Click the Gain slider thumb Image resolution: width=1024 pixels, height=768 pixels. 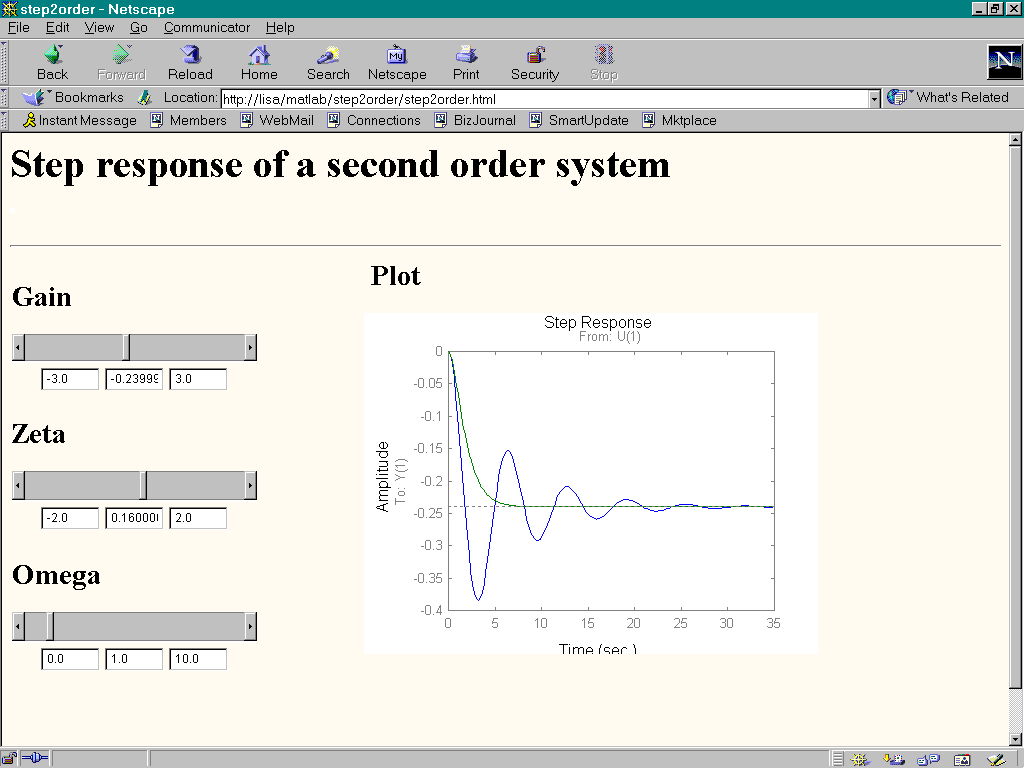tap(126, 347)
